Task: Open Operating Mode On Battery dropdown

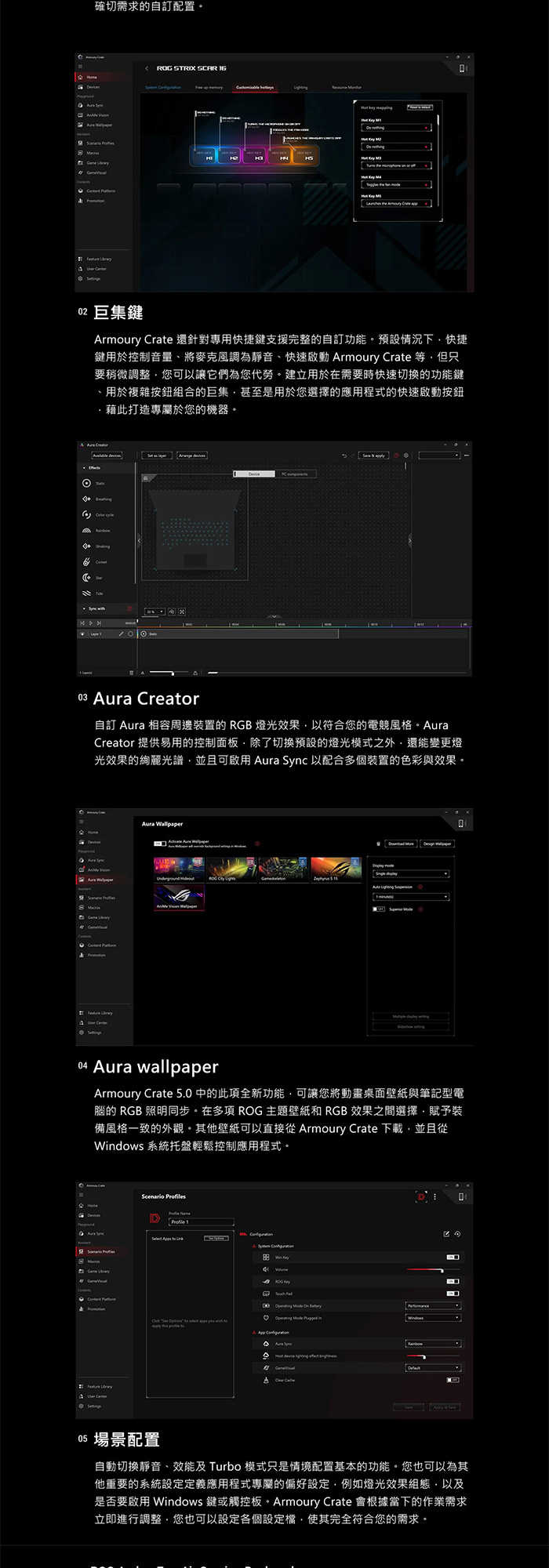Action: pyautogui.click(x=433, y=1306)
